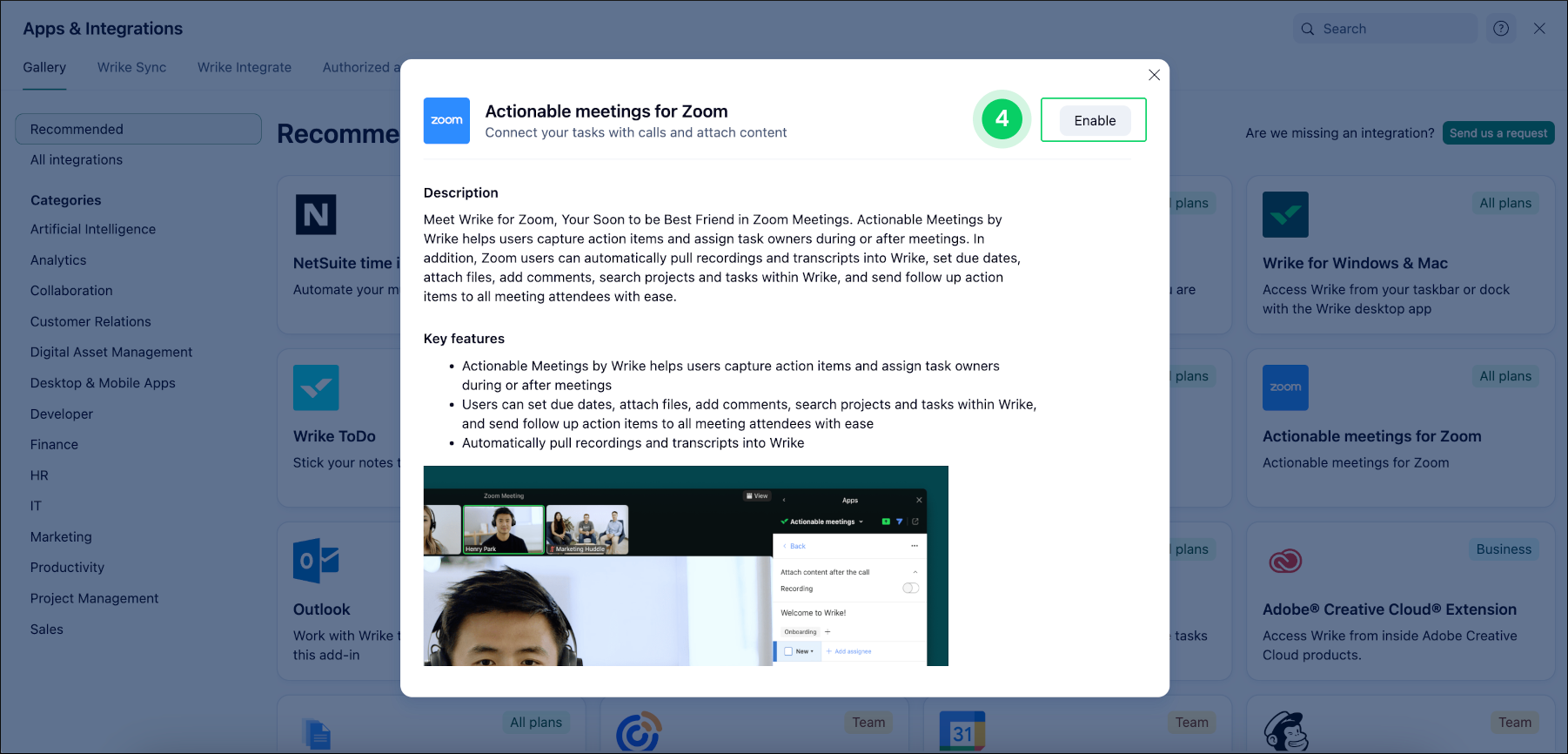Image resolution: width=1568 pixels, height=754 pixels.
Task: Select Recommended in the sidebar
Action: pos(138,129)
